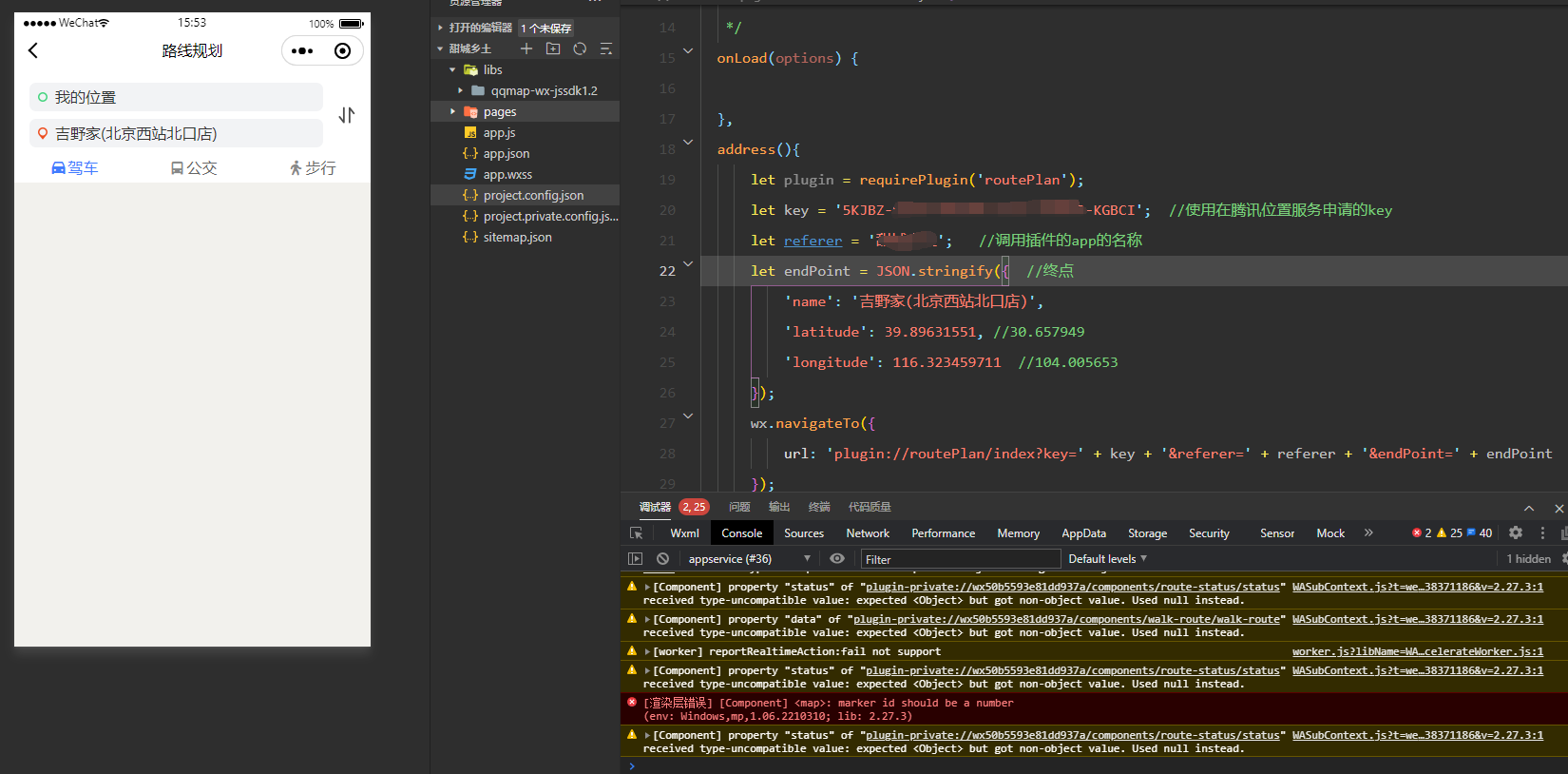This screenshot has width=1568, height=774.
Task: Fold the endPoint object at line 22
Action: (688, 263)
